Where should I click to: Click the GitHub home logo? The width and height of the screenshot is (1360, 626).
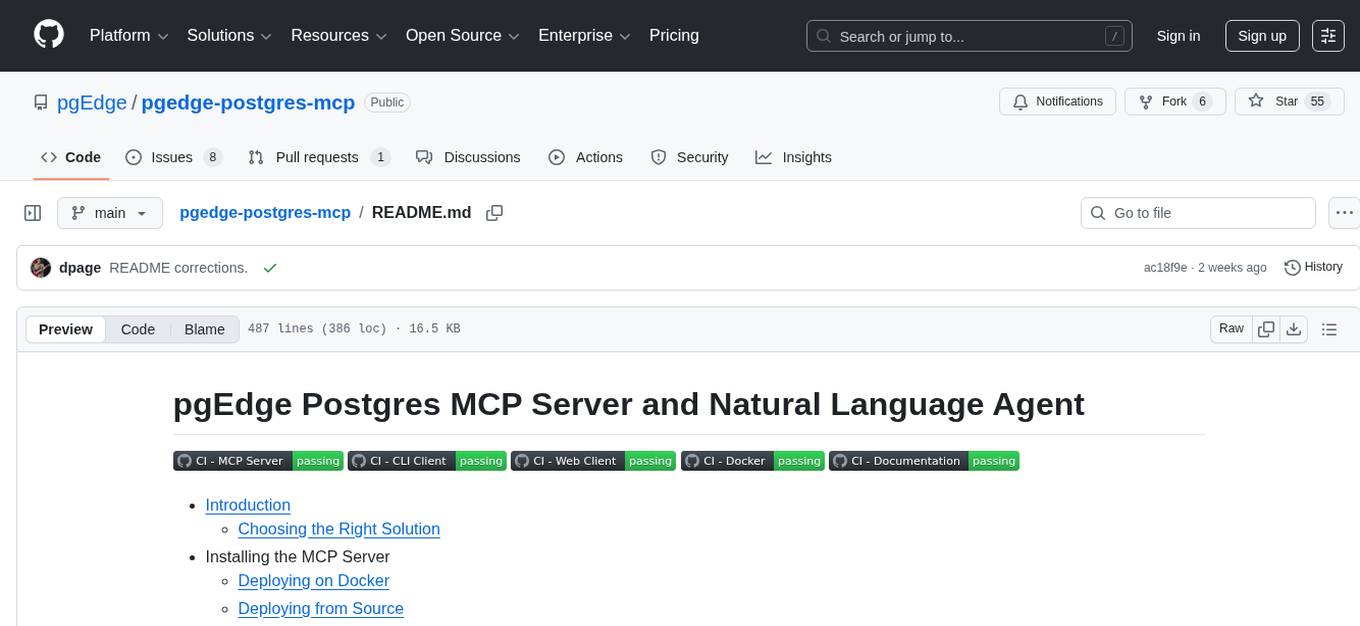(x=48, y=35)
